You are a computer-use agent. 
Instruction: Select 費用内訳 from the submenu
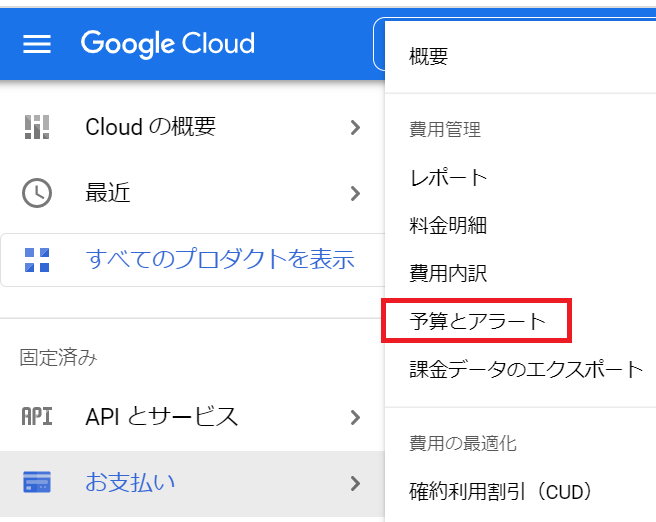coord(448,274)
